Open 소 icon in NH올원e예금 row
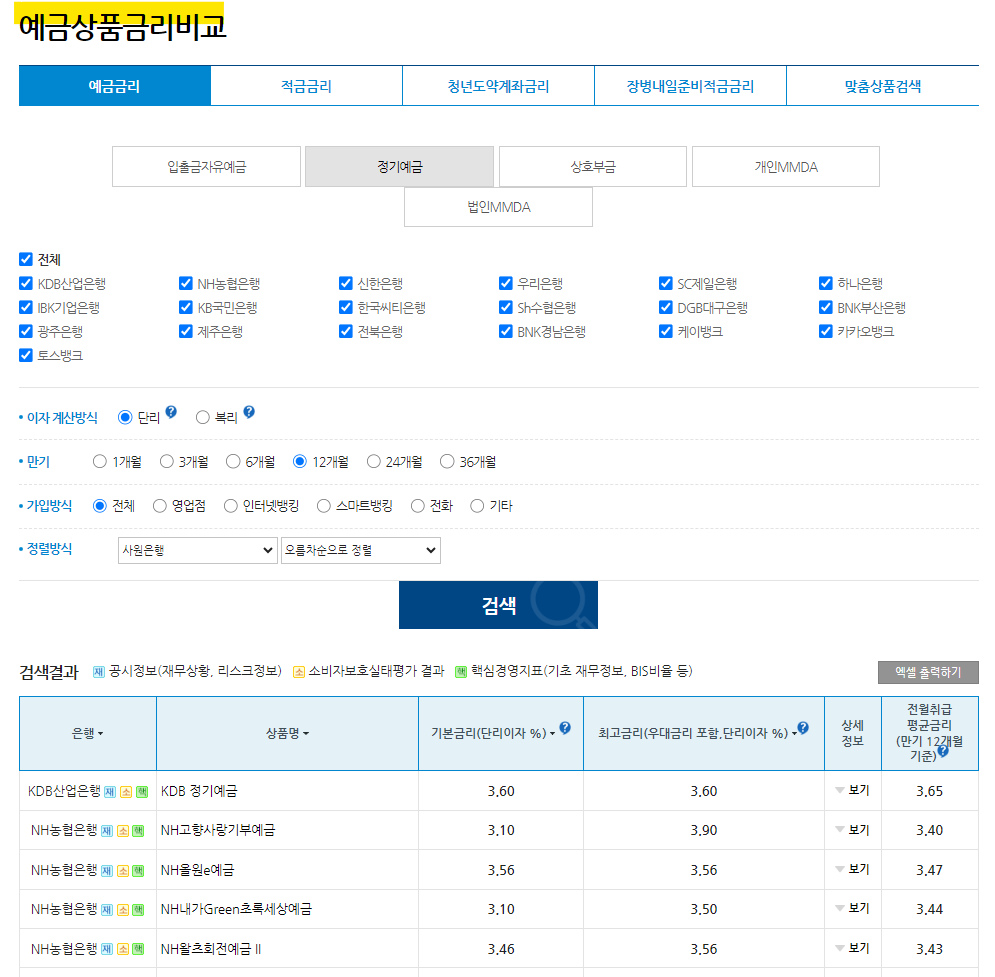995x977 pixels. (123, 871)
